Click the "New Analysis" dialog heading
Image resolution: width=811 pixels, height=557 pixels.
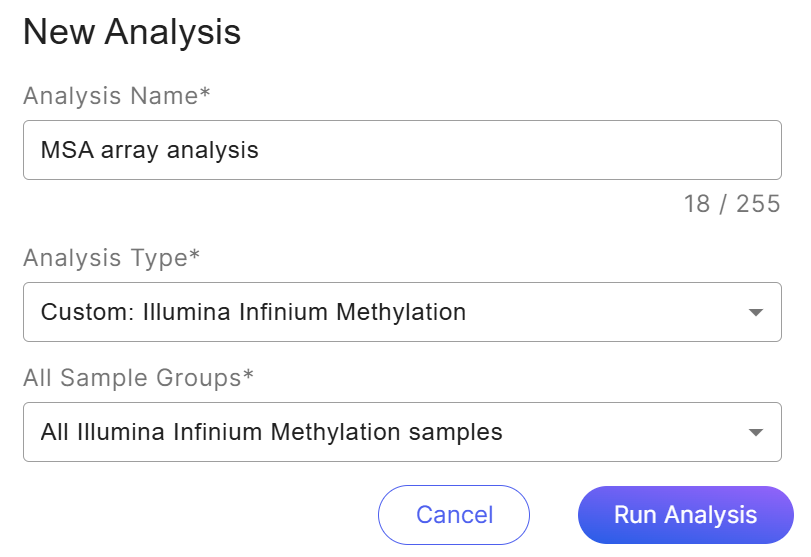coord(132,32)
